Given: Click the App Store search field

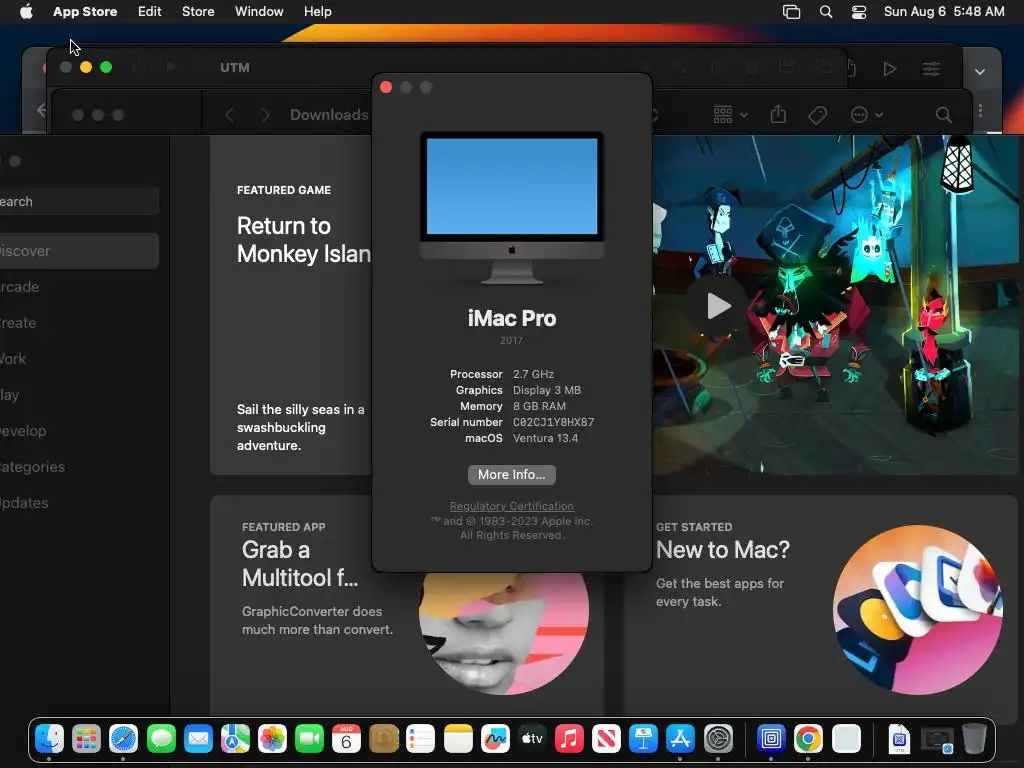Looking at the screenshot, I should coord(78,201).
